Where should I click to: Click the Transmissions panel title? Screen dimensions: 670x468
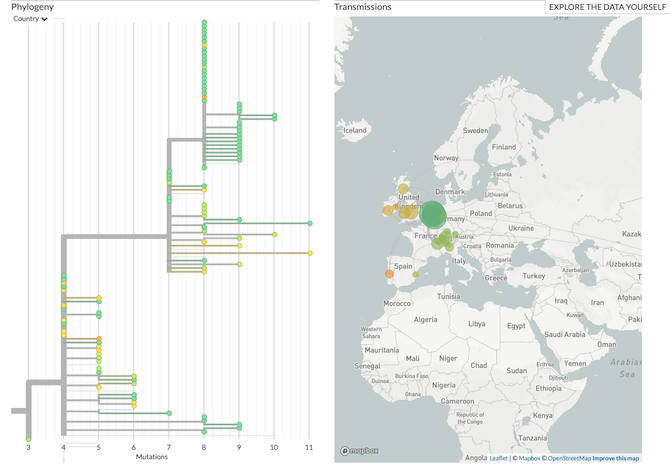pos(362,7)
